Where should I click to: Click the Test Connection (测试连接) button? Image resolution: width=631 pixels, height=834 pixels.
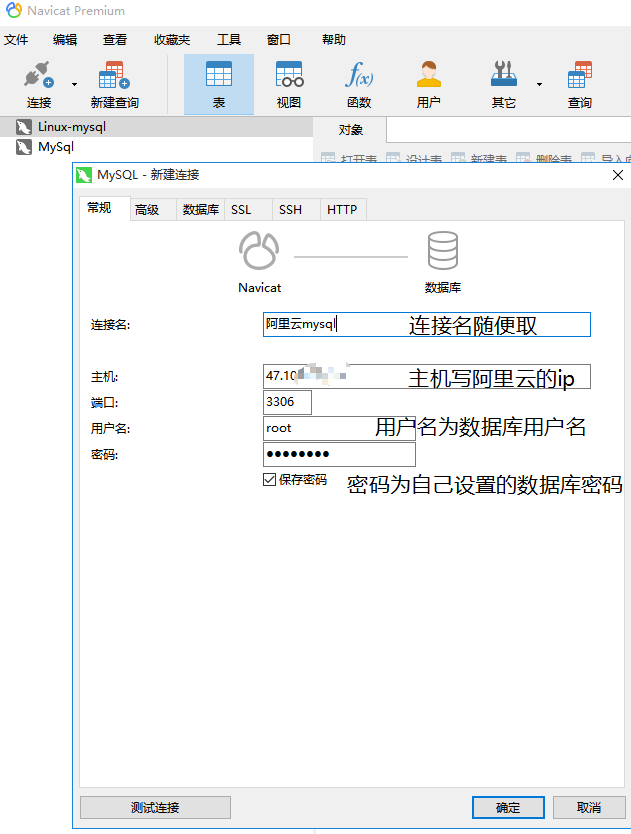pyautogui.click(x=155, y=807)
